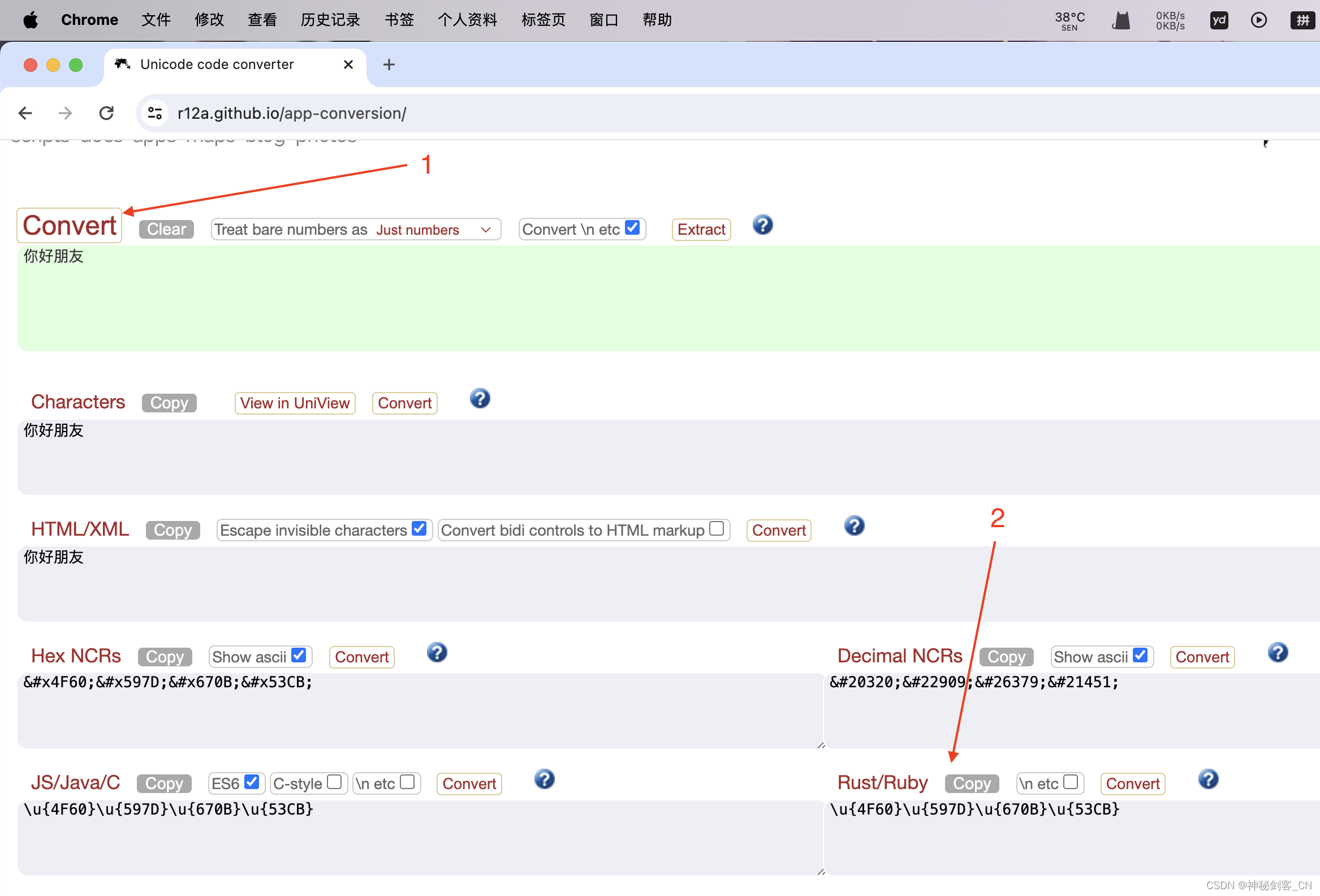
Task: Toggle the Convert \n etc checkbox
Action: click(x=633, y=228)
